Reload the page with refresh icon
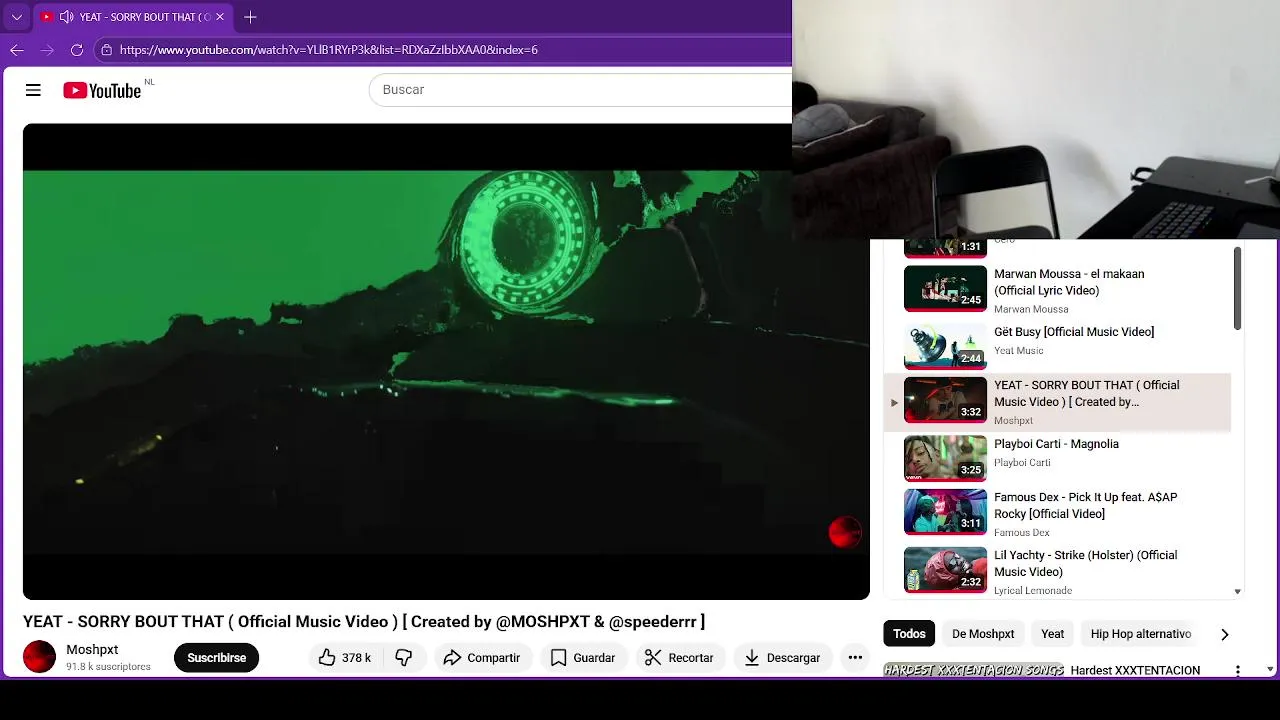The image size is (1280, 720). (x=77, y=49)
